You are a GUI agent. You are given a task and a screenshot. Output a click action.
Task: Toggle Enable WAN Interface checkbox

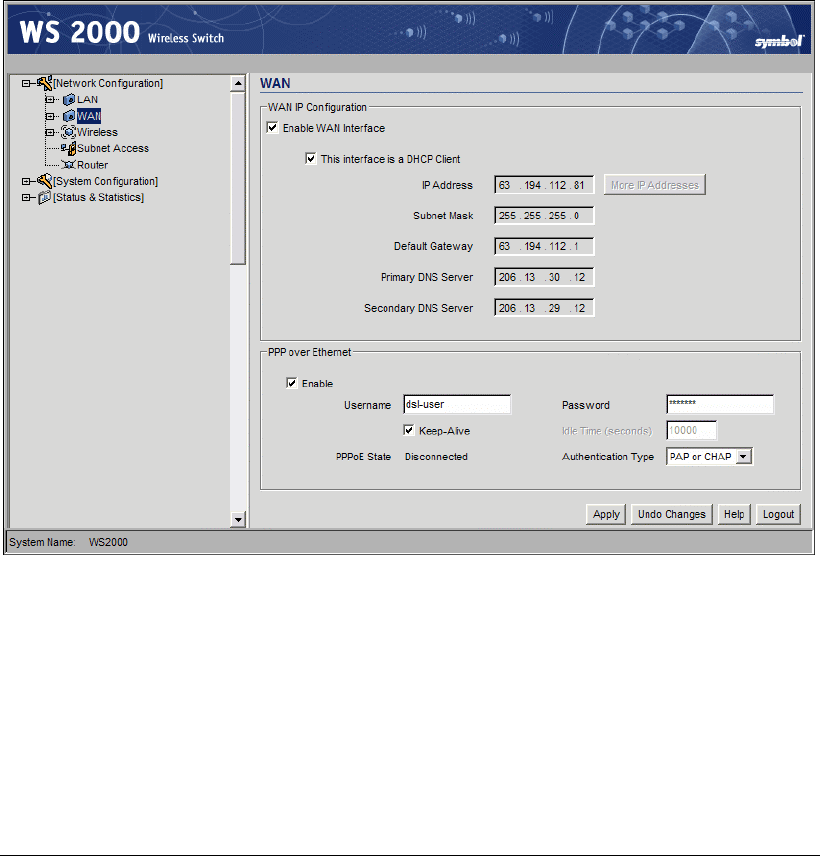point(272,128)
